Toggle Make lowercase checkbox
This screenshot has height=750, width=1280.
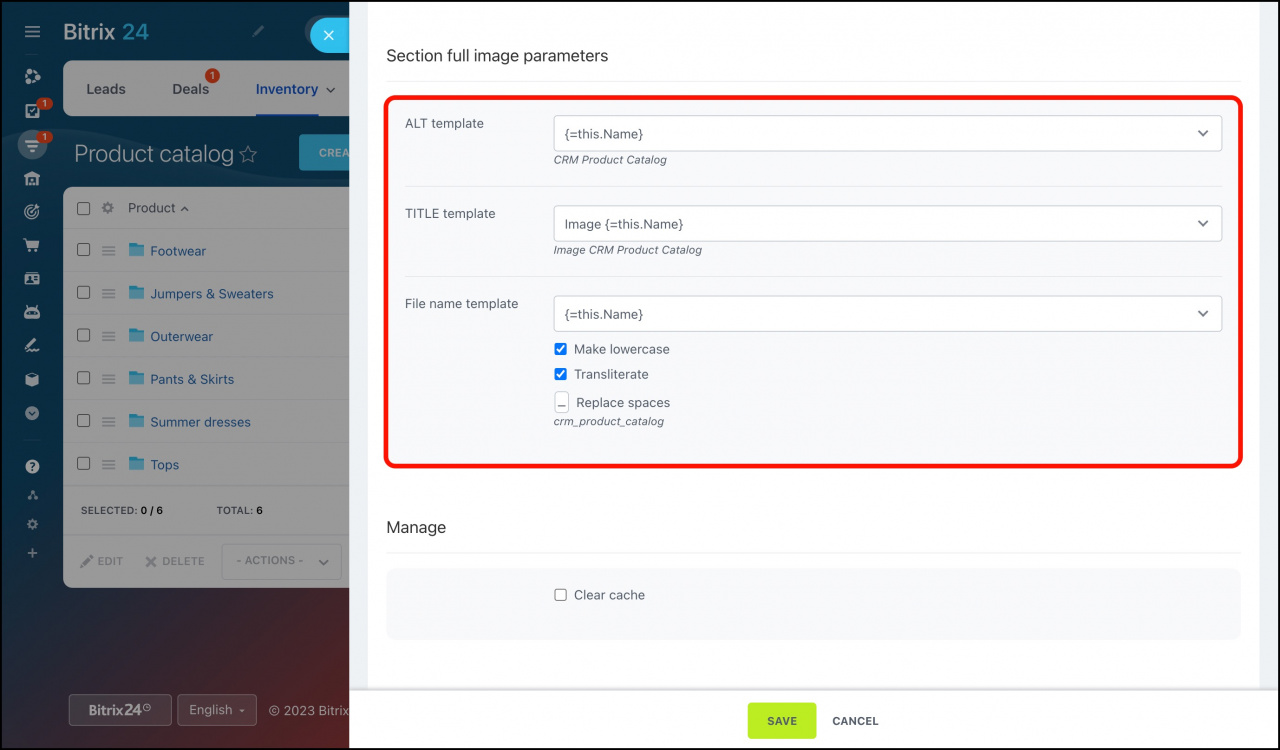(560, 349)
